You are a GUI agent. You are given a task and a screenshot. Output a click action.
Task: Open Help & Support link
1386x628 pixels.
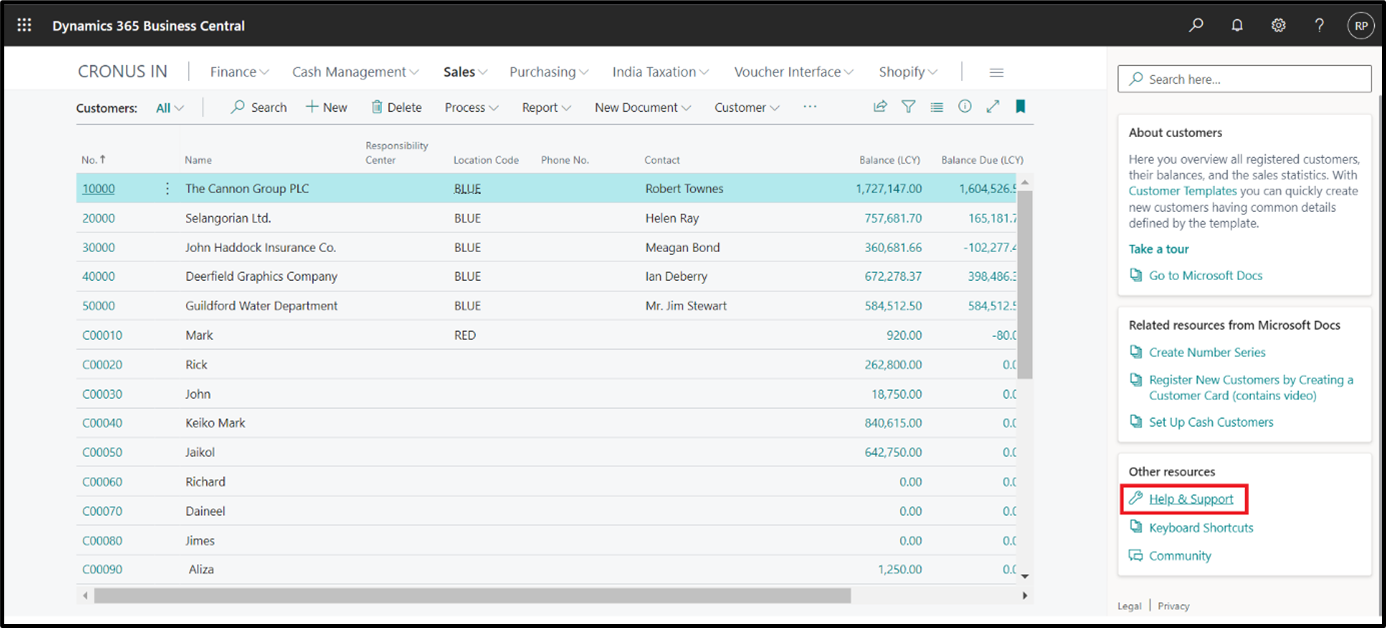tap(1191, 499)
